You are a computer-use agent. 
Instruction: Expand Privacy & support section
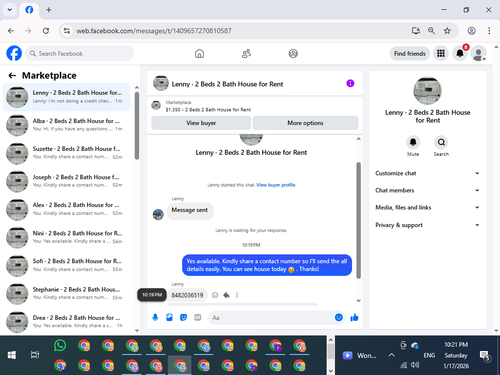(x=427, y=225)
